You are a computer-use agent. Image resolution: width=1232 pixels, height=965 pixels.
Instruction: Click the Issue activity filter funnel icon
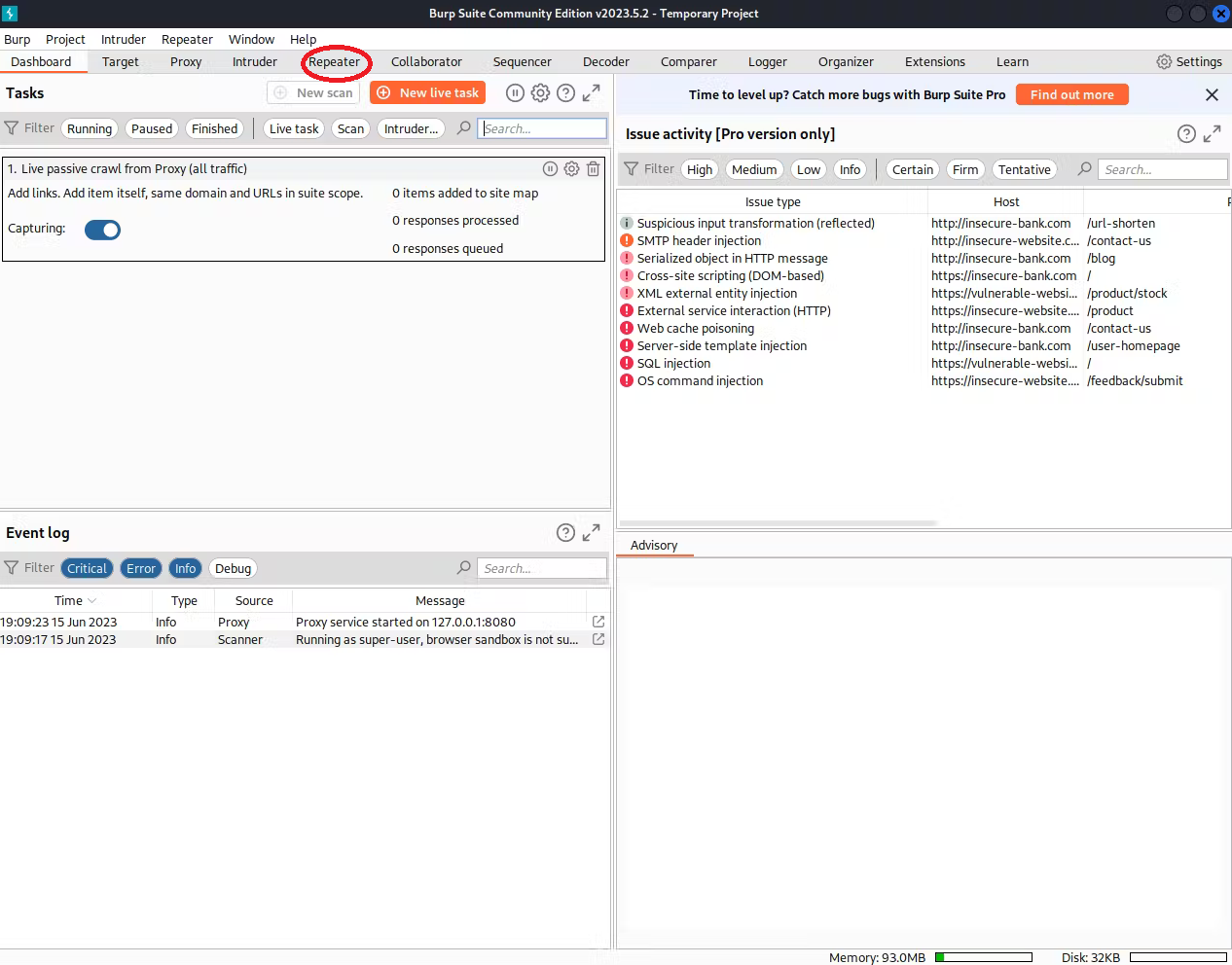coord(631,169)
